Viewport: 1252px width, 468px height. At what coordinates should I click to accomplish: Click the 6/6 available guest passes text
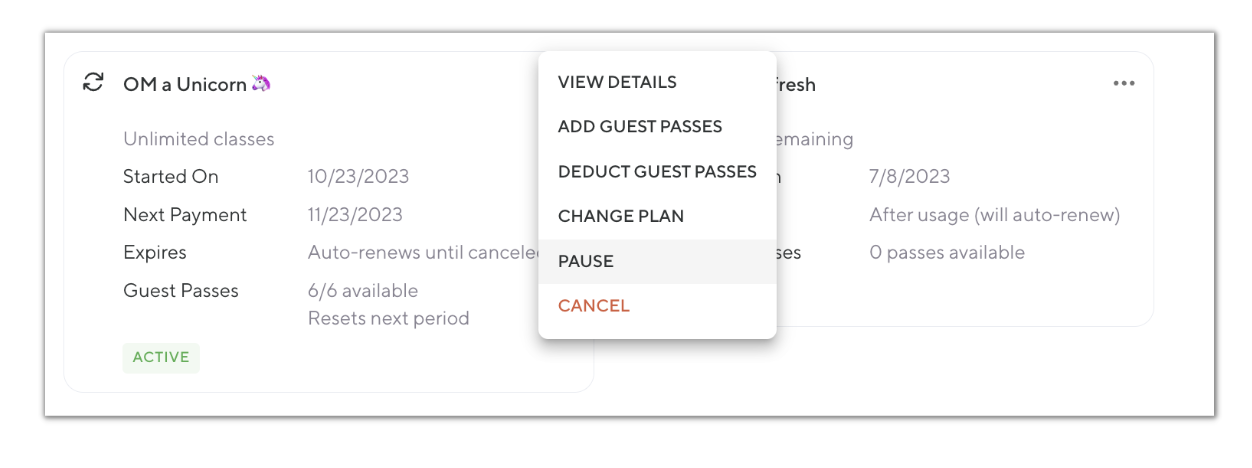363,291
